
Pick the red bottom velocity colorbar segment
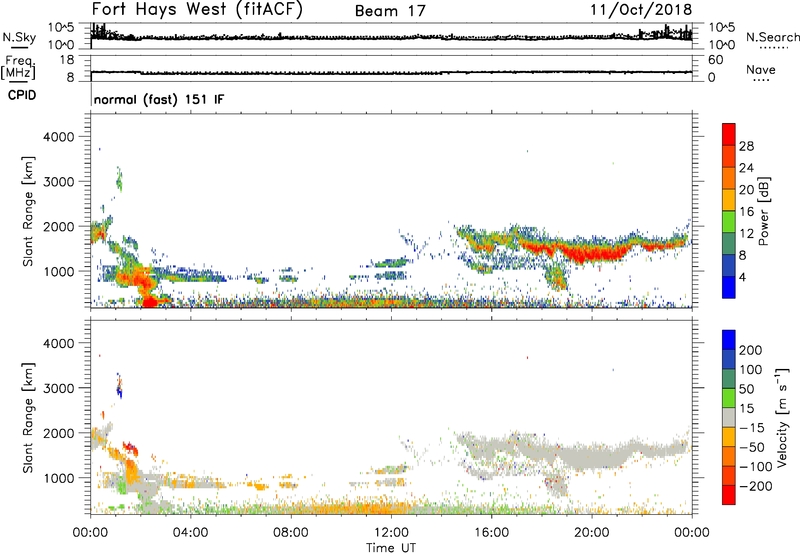point(729,495)
